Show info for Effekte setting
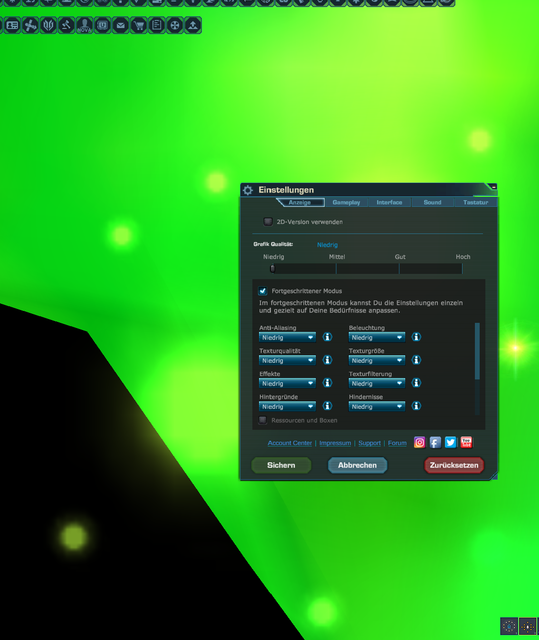 pyautogui.click(x=327, y=383)
